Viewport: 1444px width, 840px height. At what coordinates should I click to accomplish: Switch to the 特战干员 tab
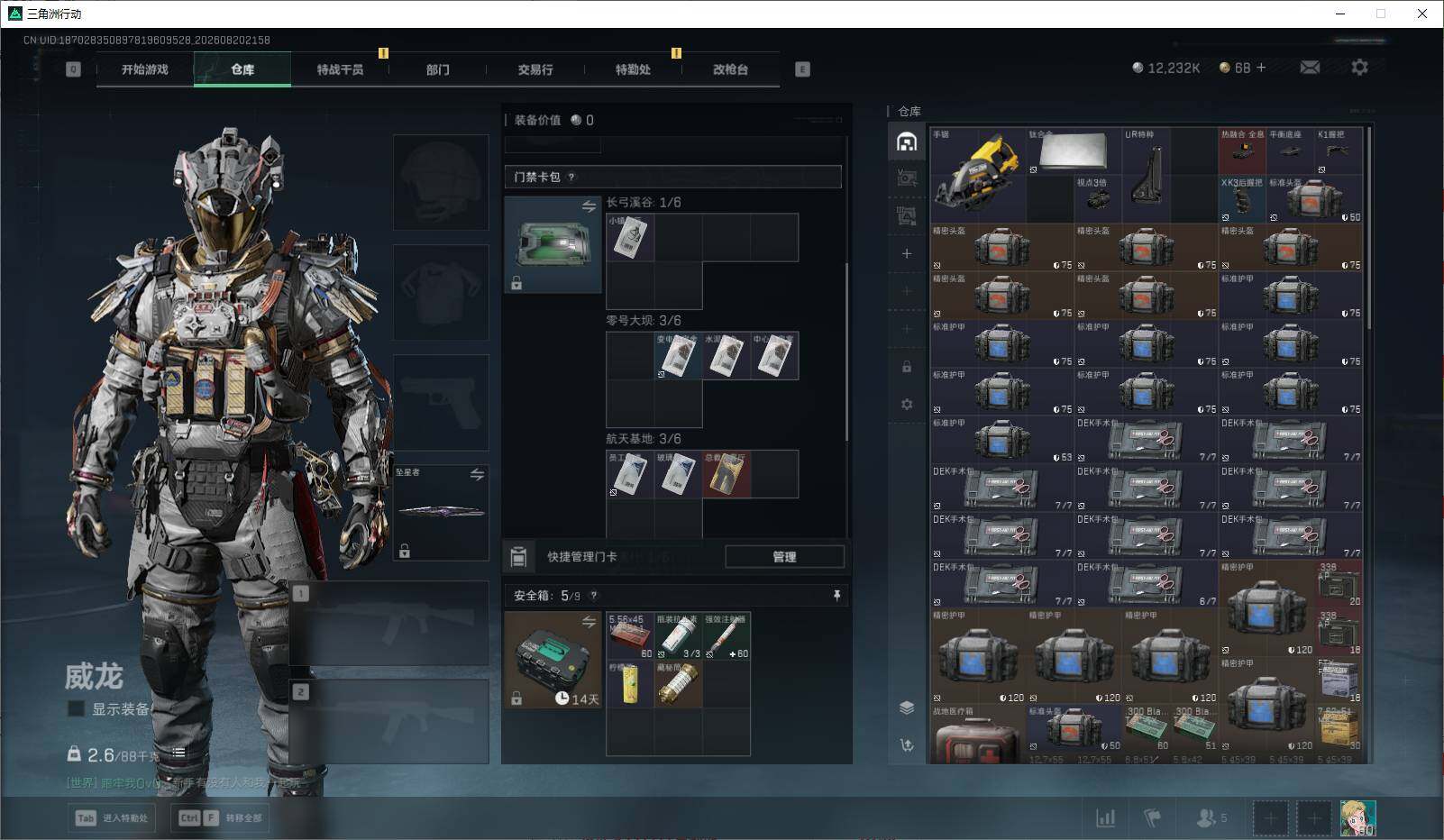point(340,69)
